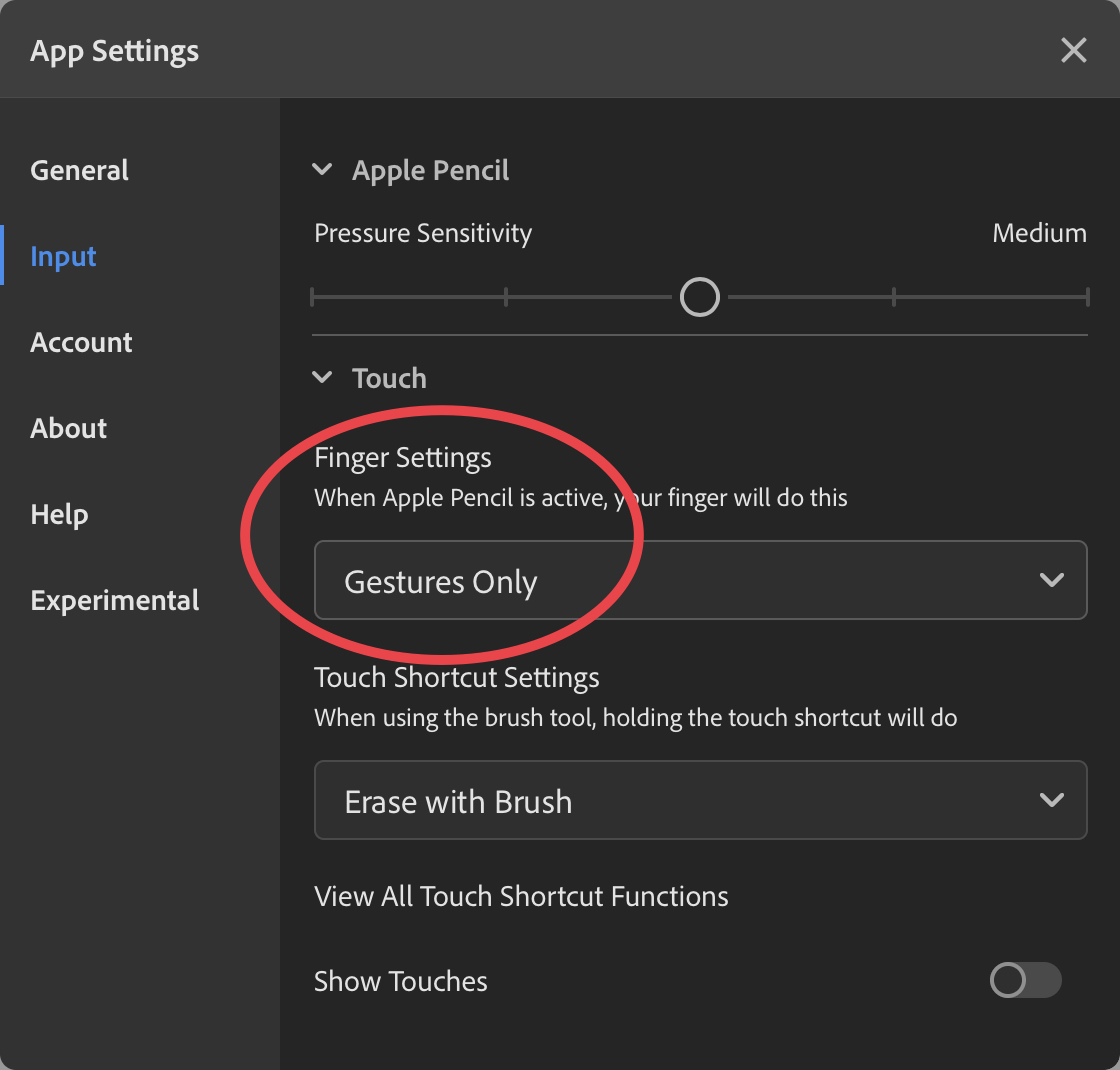Switch to the Account tab
The image size is (1120, 1070).
[81, 342]
